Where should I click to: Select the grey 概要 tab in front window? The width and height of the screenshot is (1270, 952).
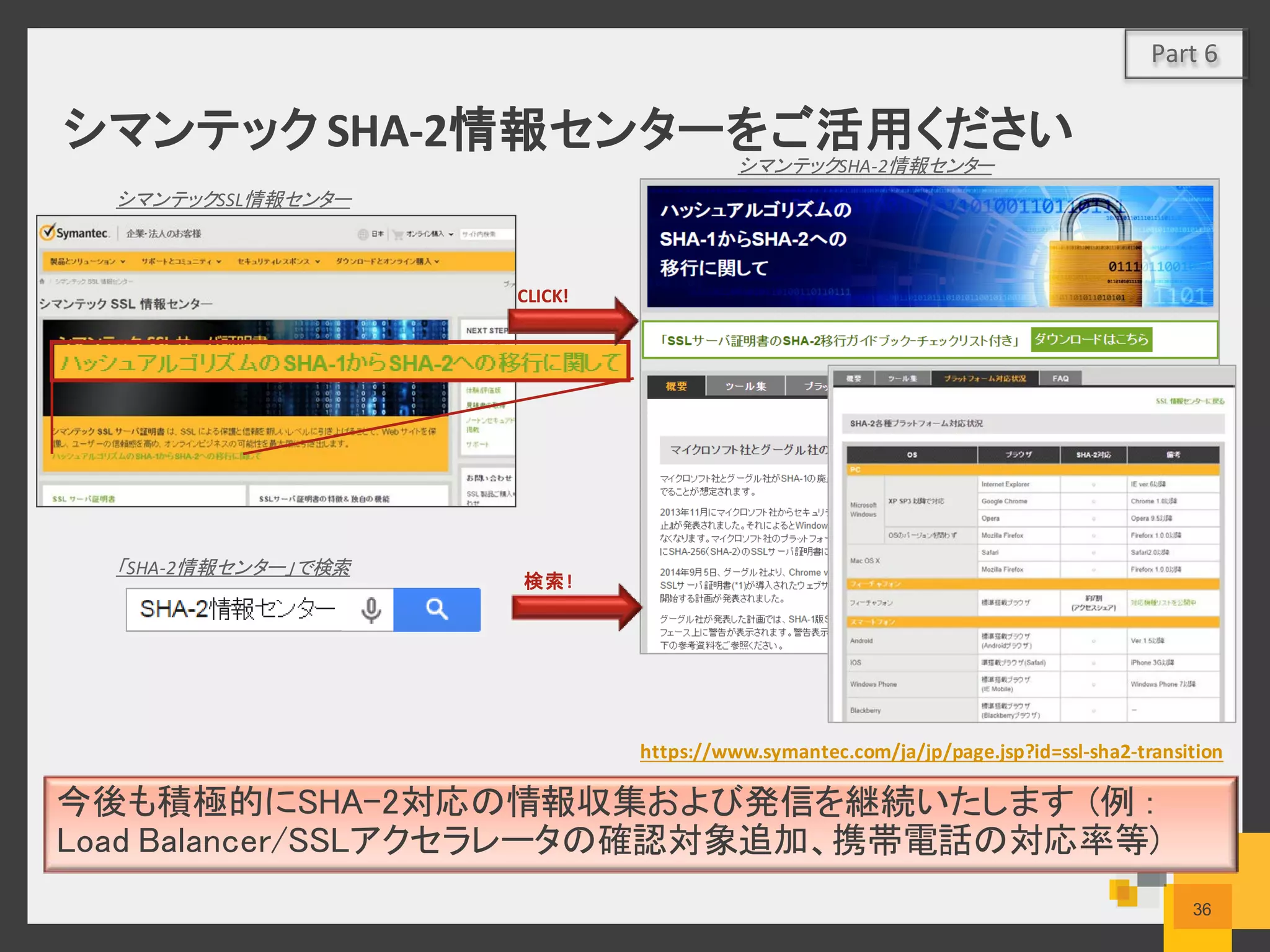point(854,378)
